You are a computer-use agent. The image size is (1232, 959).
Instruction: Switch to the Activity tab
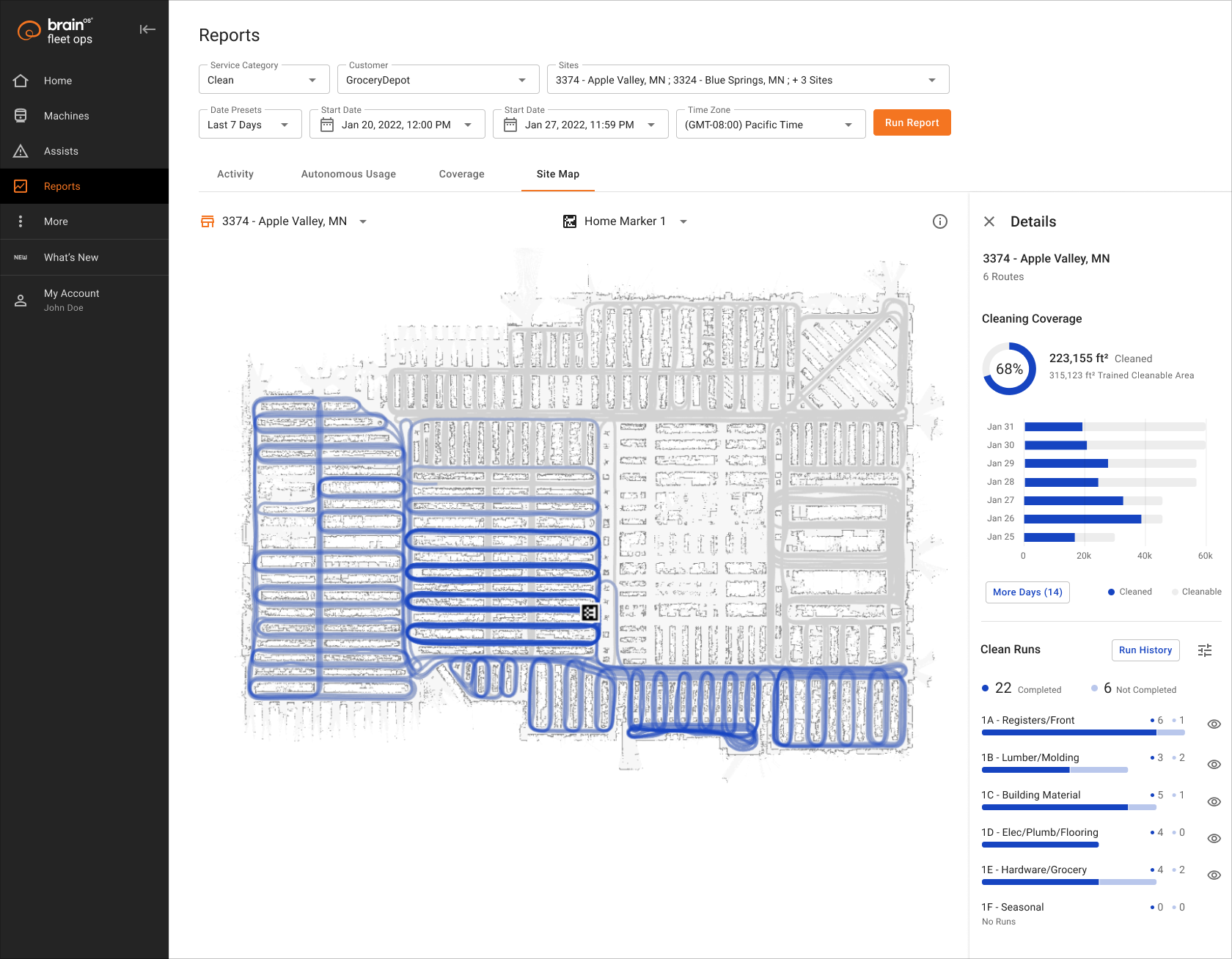[x=235, y=174]
